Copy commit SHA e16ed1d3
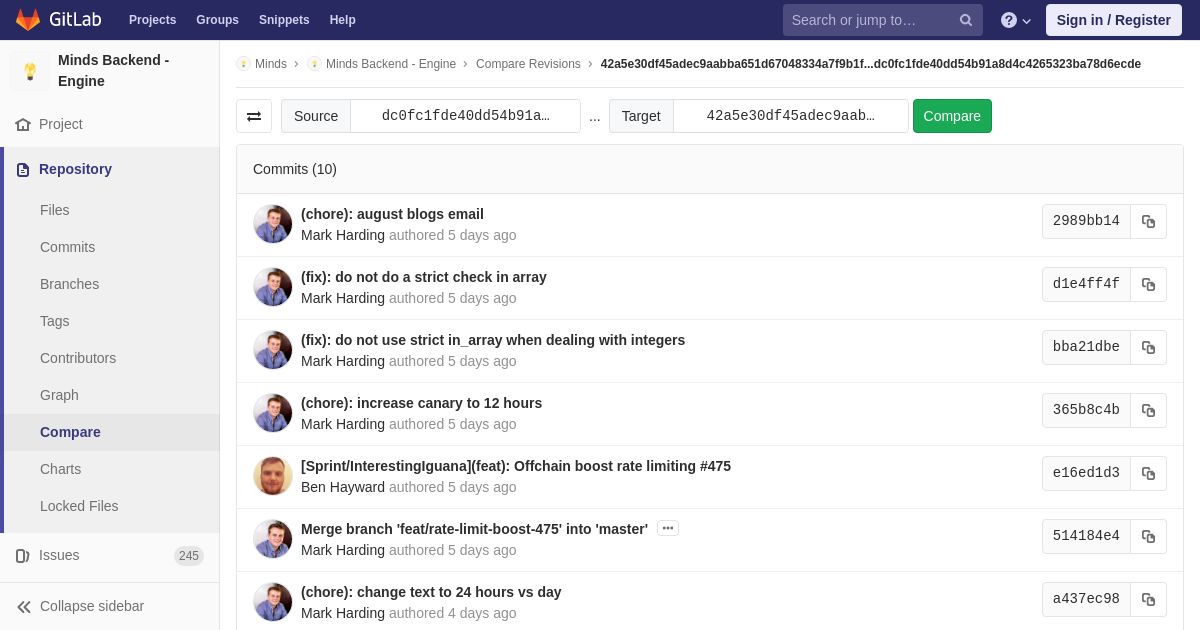 [x=1148, y=474]
